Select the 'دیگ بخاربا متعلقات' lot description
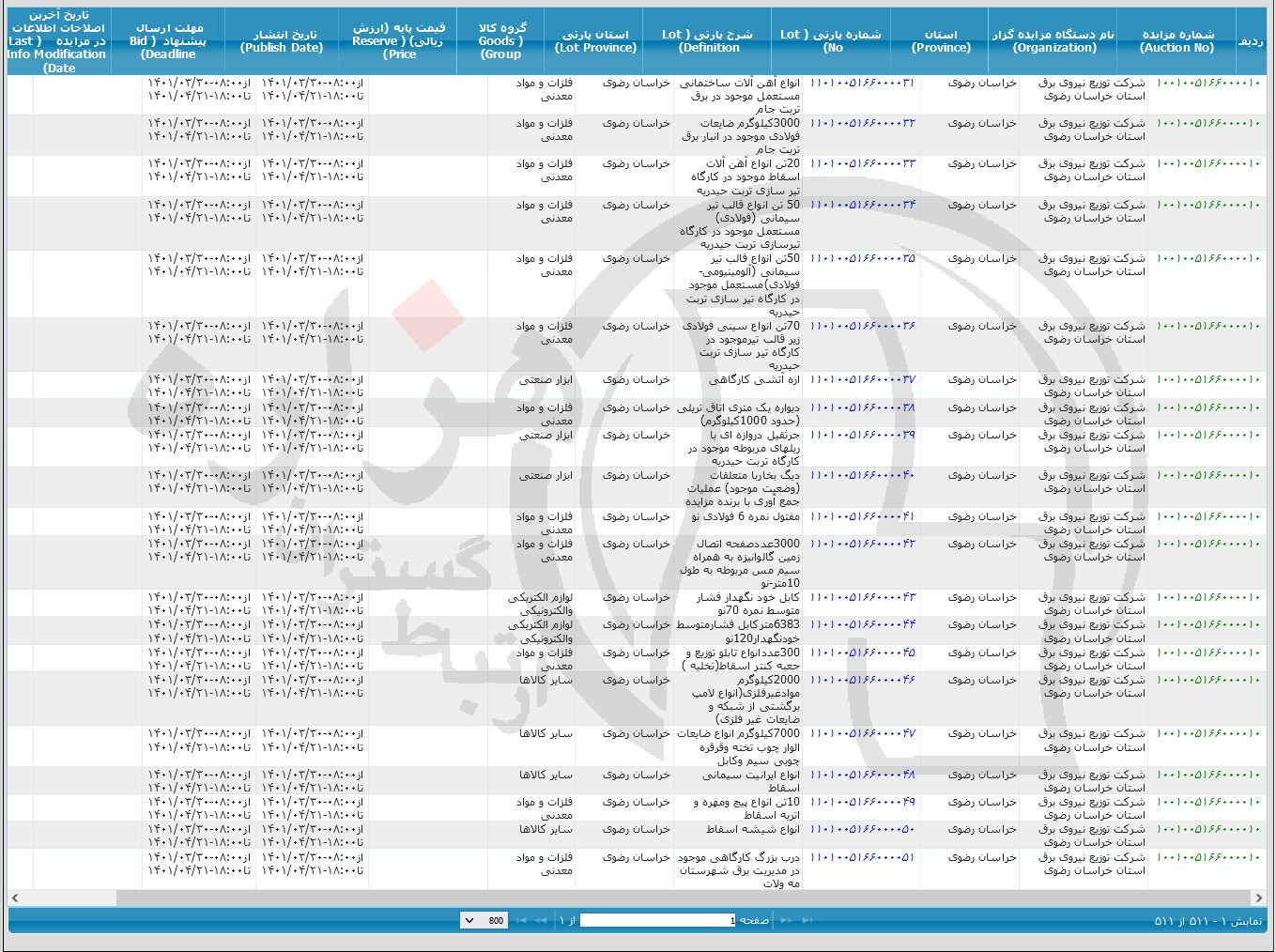 pos(744,489)
